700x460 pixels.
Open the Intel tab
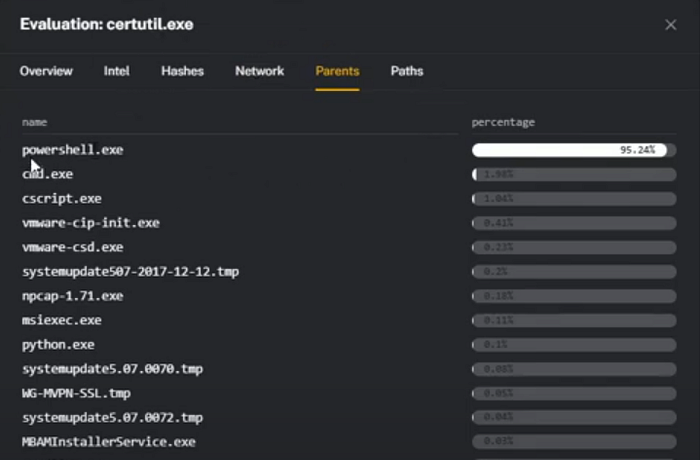point(117,71)
